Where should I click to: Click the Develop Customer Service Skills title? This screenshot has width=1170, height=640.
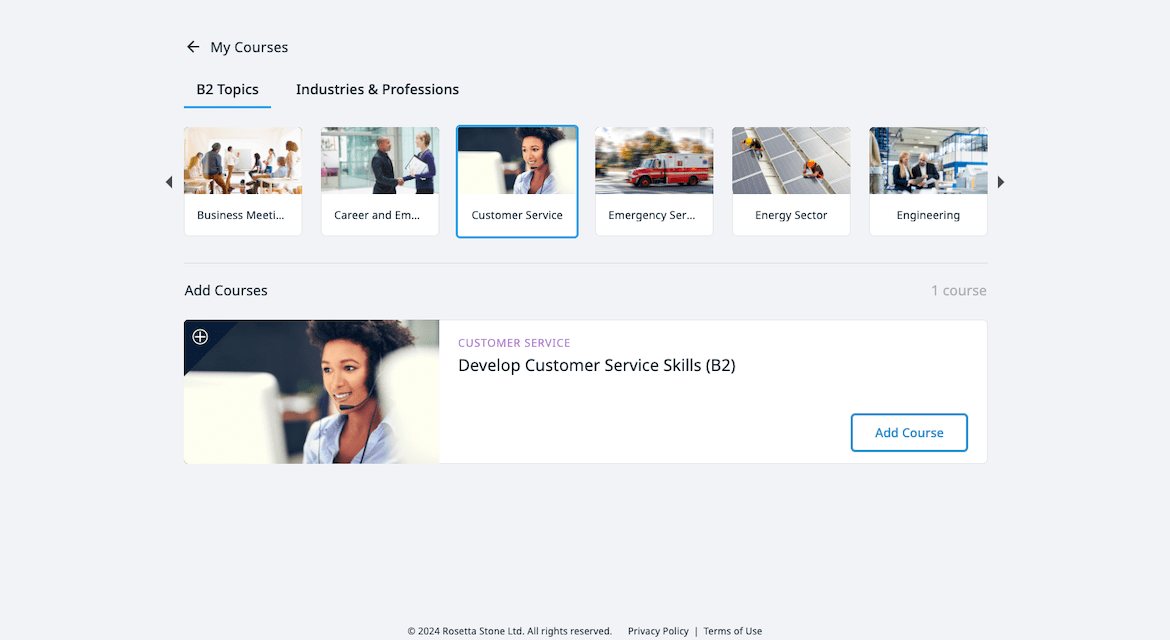tap(597, 365)
